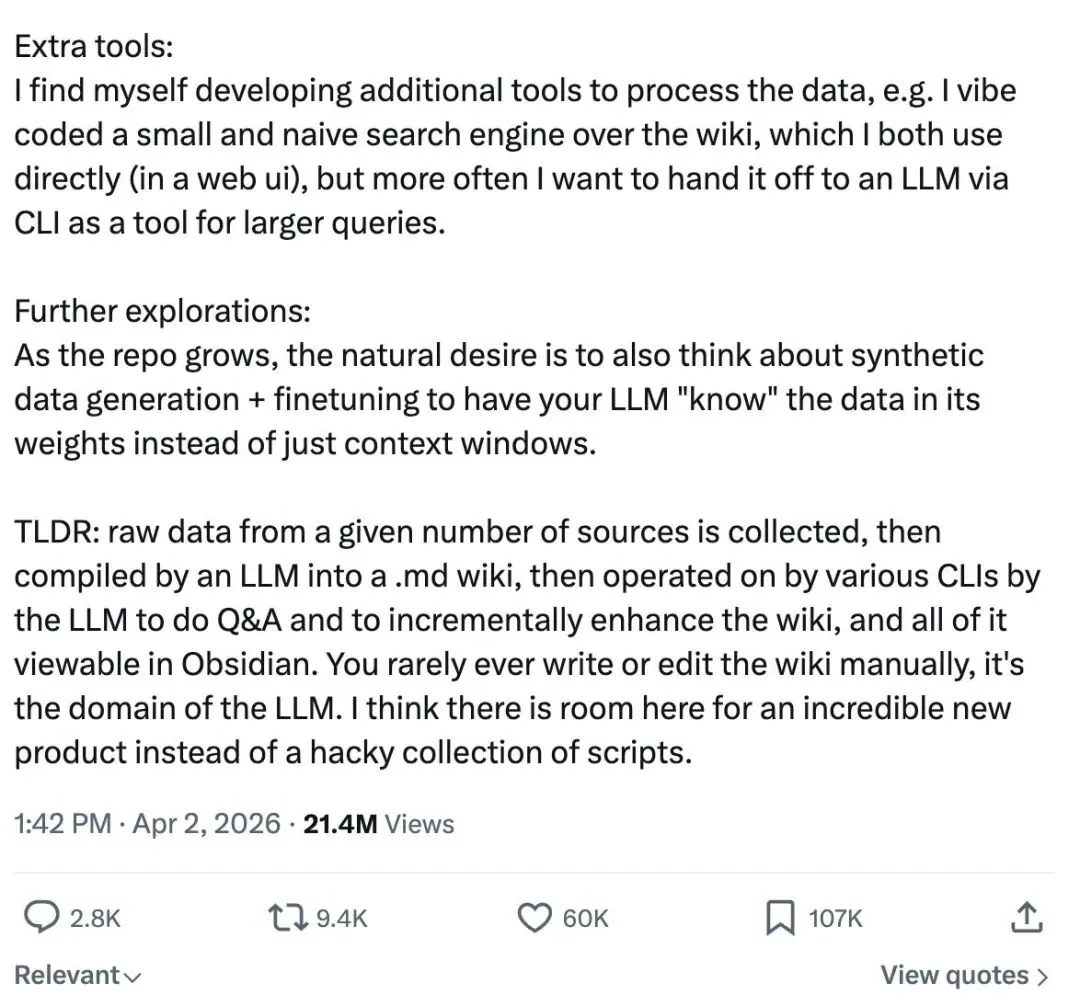Expand the chevron next to Relevant
This screenshot has height=1006, width=1080.
132,977
